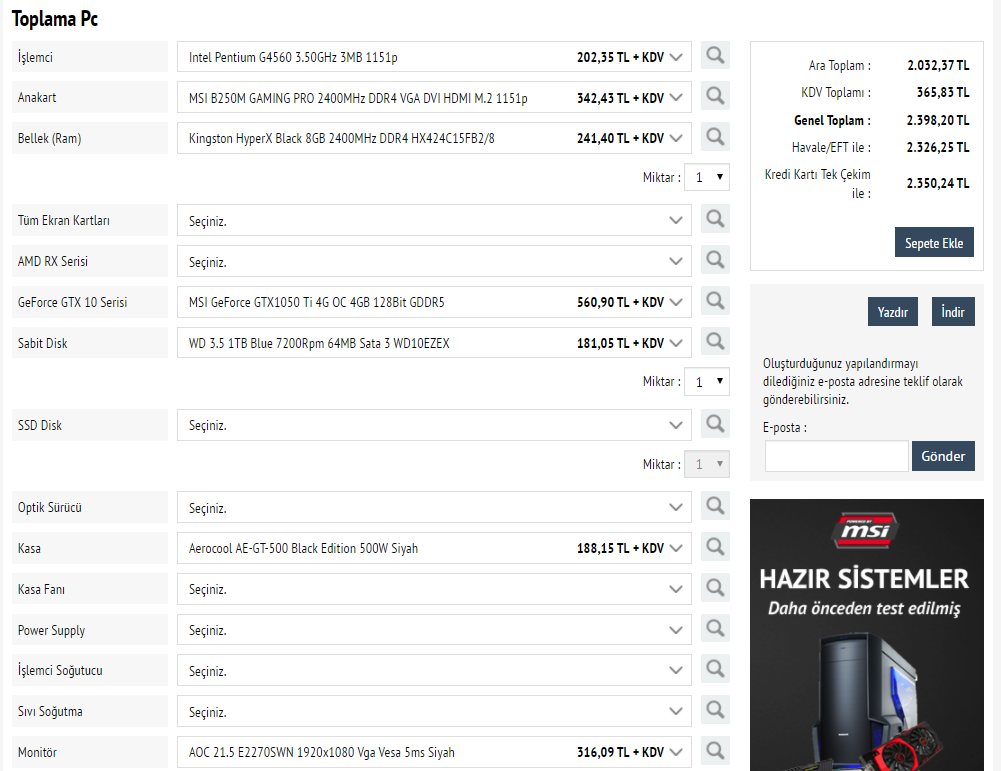
Task: Open the Miktar selector under Bellek (Ram)
Action: (707, 177)
